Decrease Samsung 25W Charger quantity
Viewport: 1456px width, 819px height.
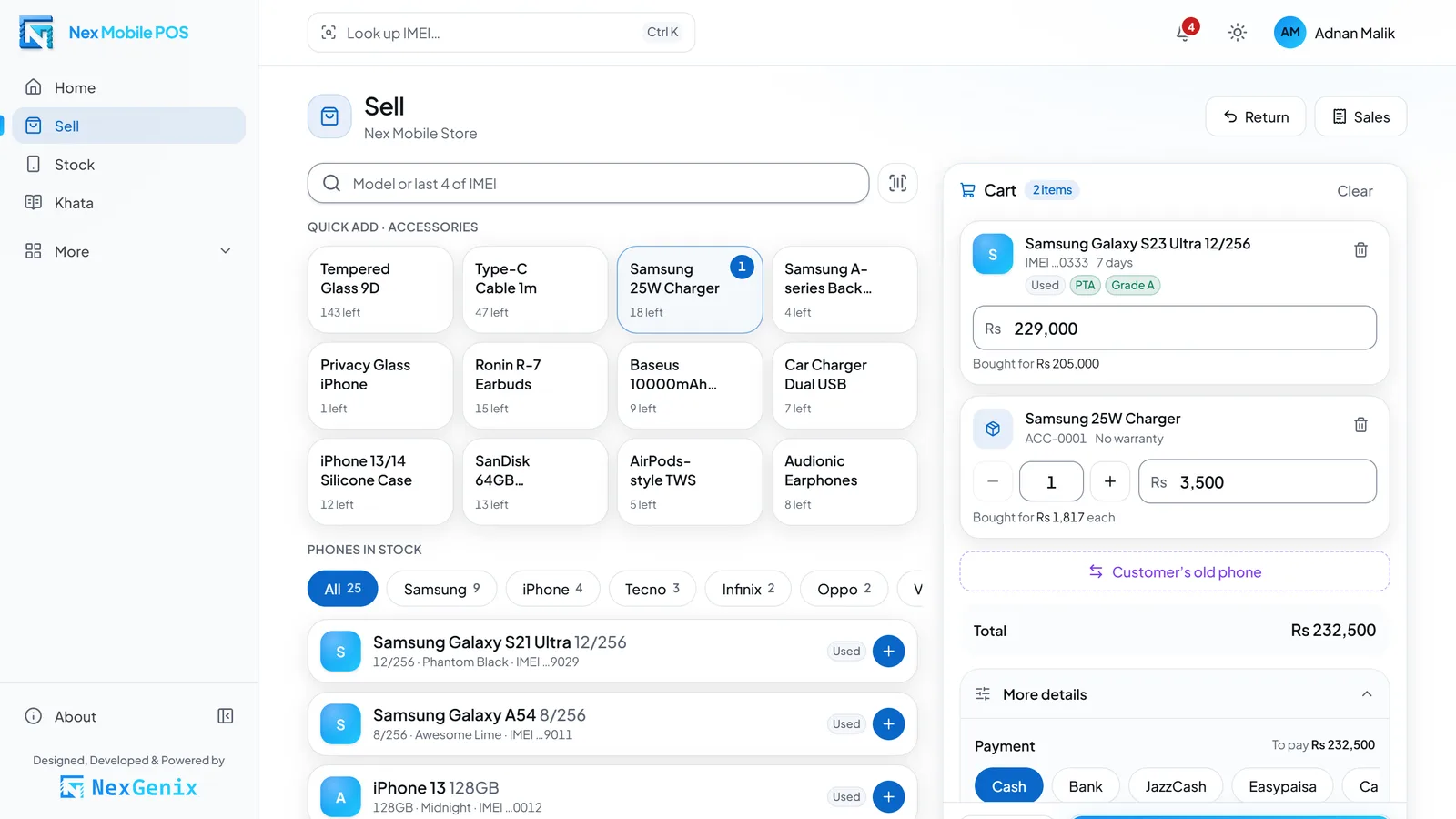[x=993, y=481]
